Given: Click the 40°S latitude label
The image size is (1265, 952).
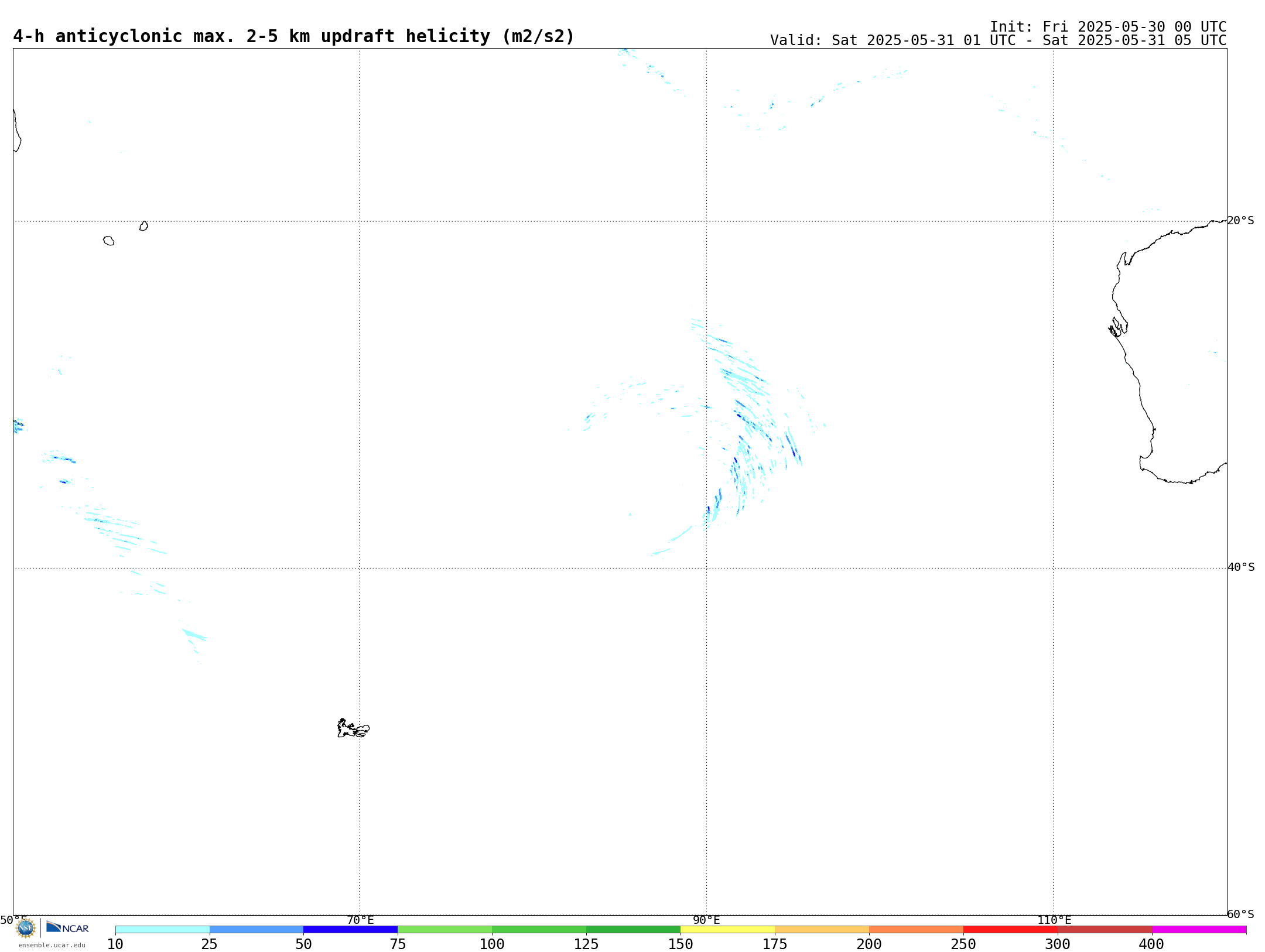Looking at the screenshot, I should [1241, 567].
